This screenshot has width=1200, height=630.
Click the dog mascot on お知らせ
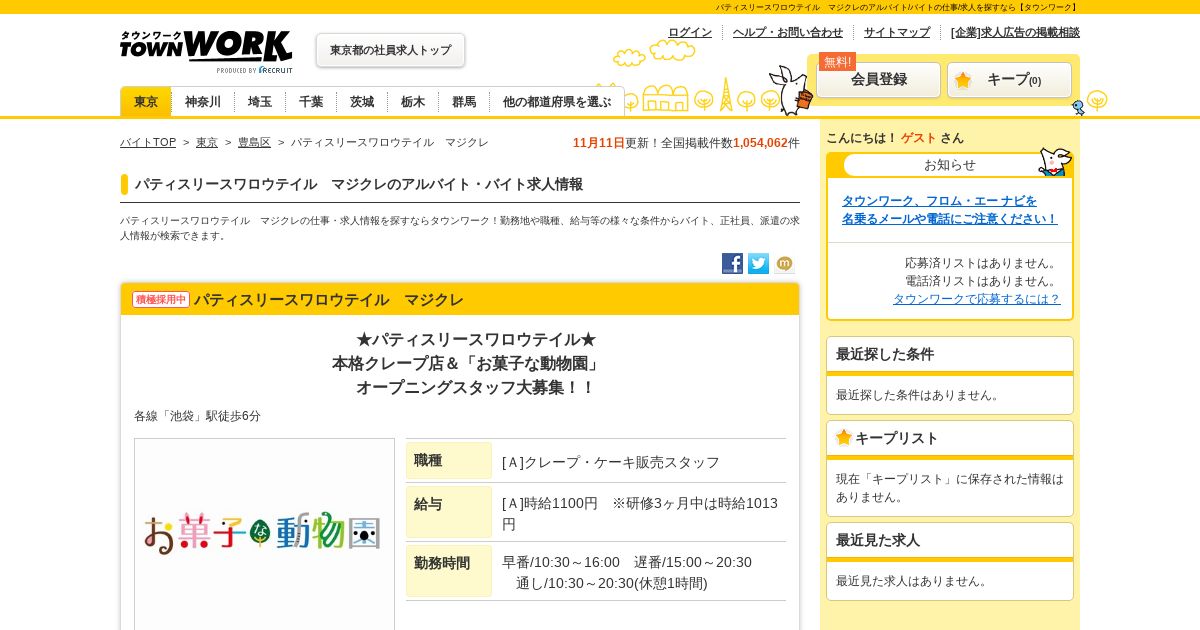[1055, 161]
